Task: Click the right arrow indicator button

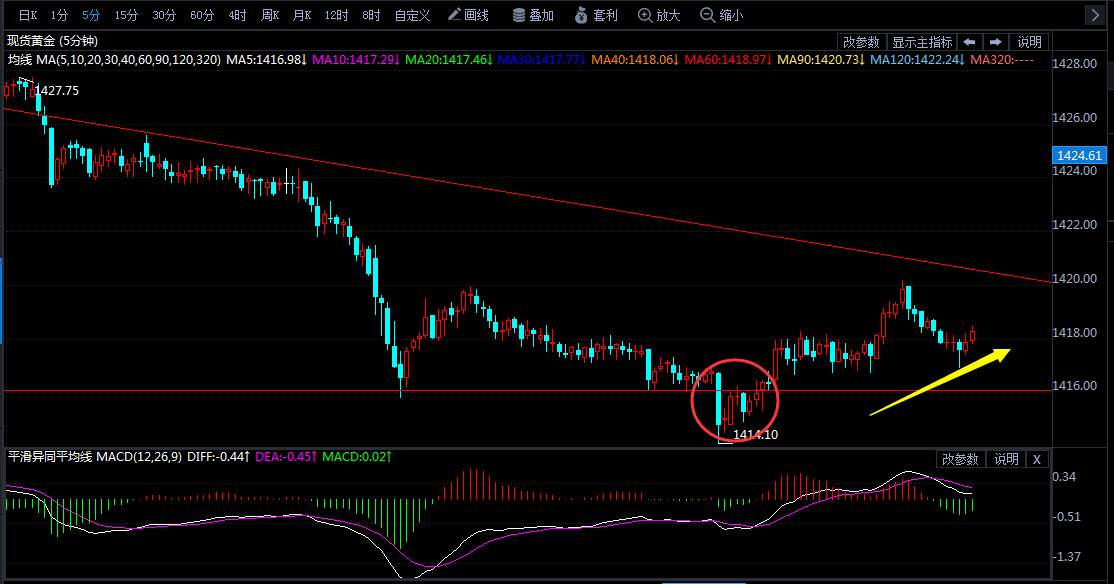Action: [995, 42]
